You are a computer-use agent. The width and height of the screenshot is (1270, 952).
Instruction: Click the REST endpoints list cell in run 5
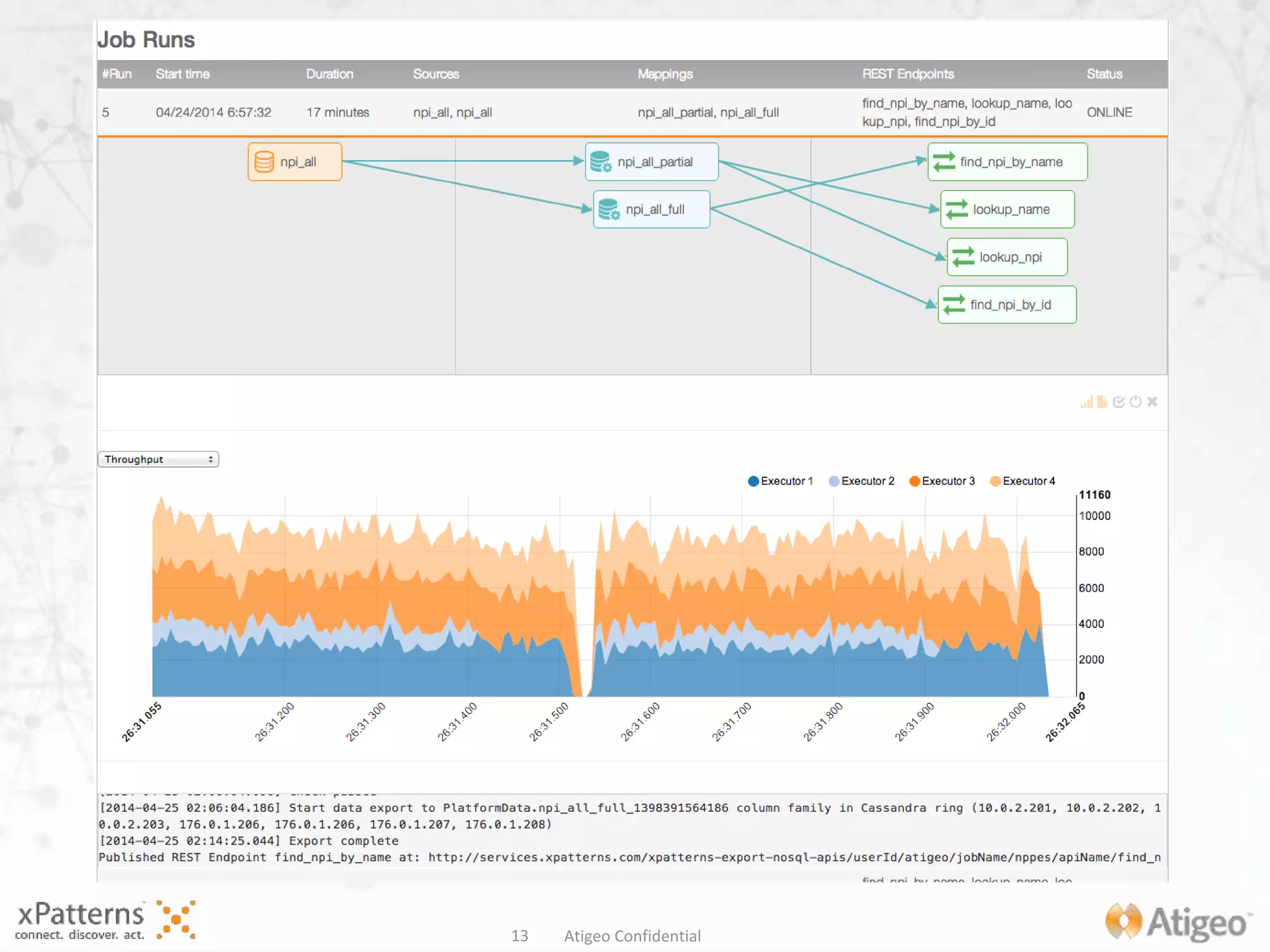click(967, 112)
